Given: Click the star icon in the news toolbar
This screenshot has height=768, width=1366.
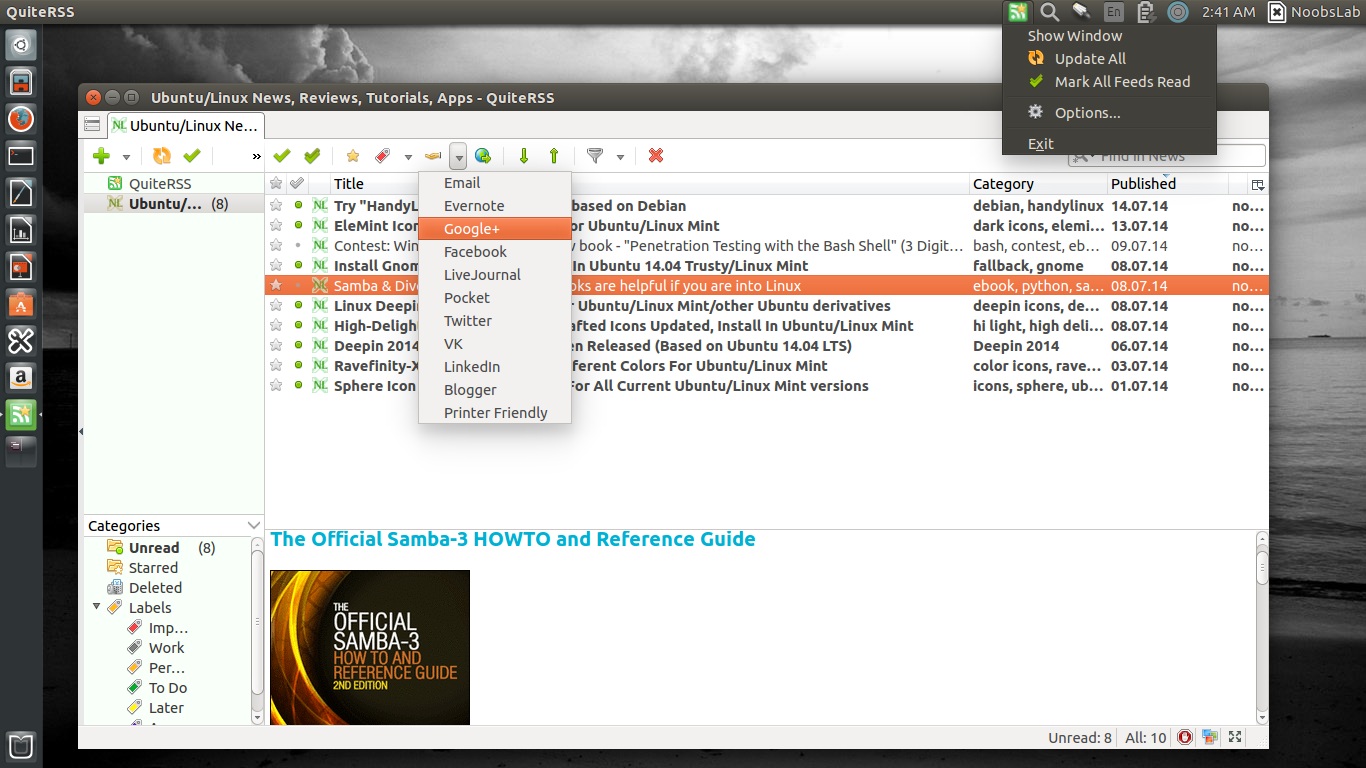Looking at the screenshot, I should (352, 156).
